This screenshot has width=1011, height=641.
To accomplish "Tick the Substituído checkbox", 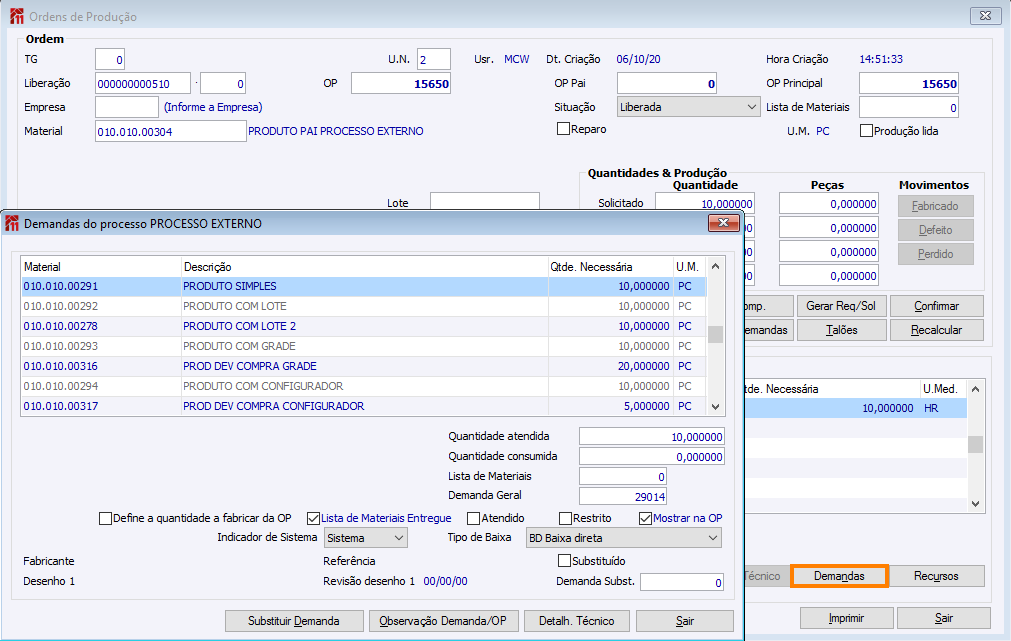I will (564, 561).
